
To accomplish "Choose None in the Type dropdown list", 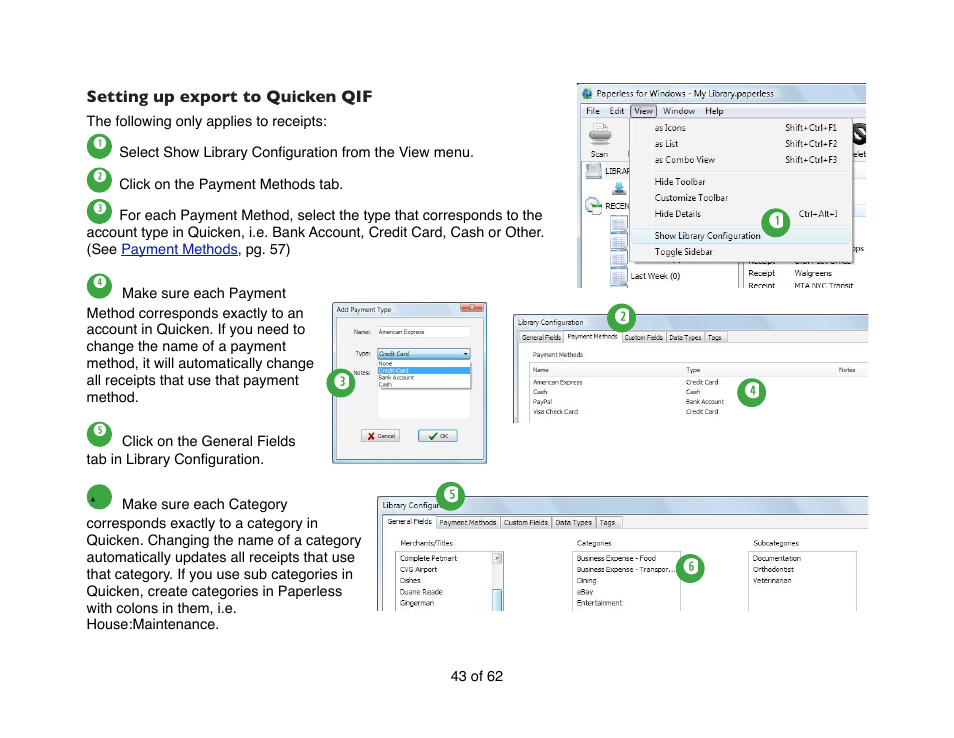I will coord(423,363).
